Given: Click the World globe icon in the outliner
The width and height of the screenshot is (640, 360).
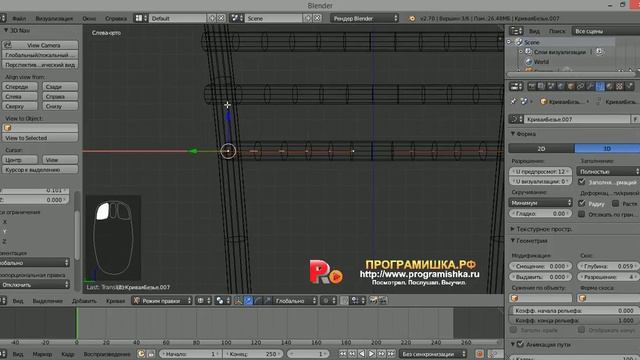Looking at the screenshot, I should [x=529, y=62].
